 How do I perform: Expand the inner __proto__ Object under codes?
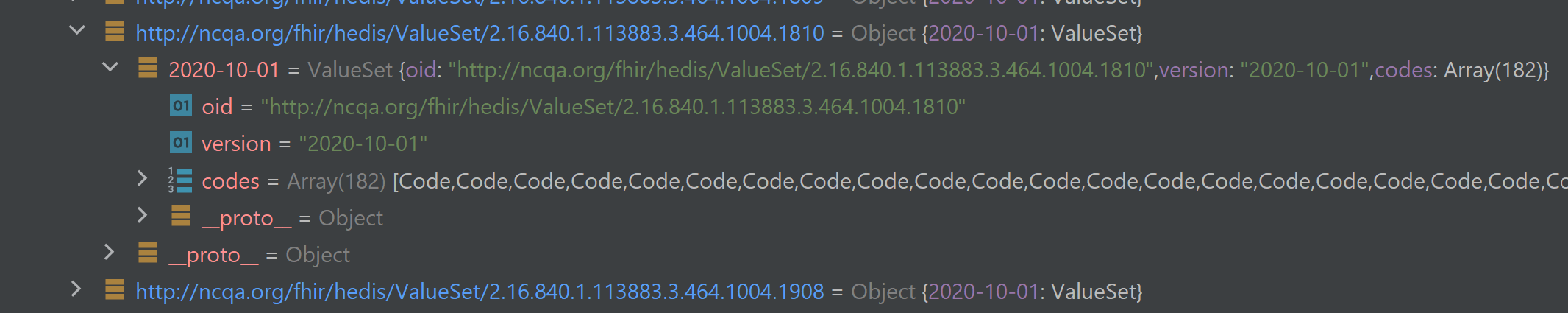[x=142, y=215]
